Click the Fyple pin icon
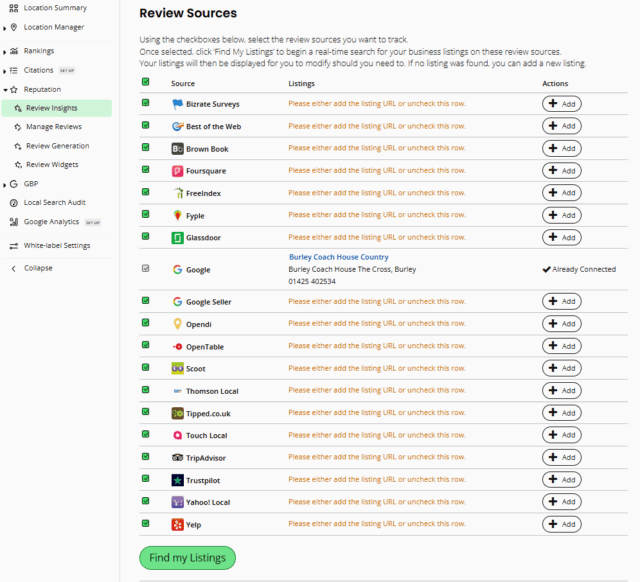Screen dimensions: 640x582 tap(177, 216)
